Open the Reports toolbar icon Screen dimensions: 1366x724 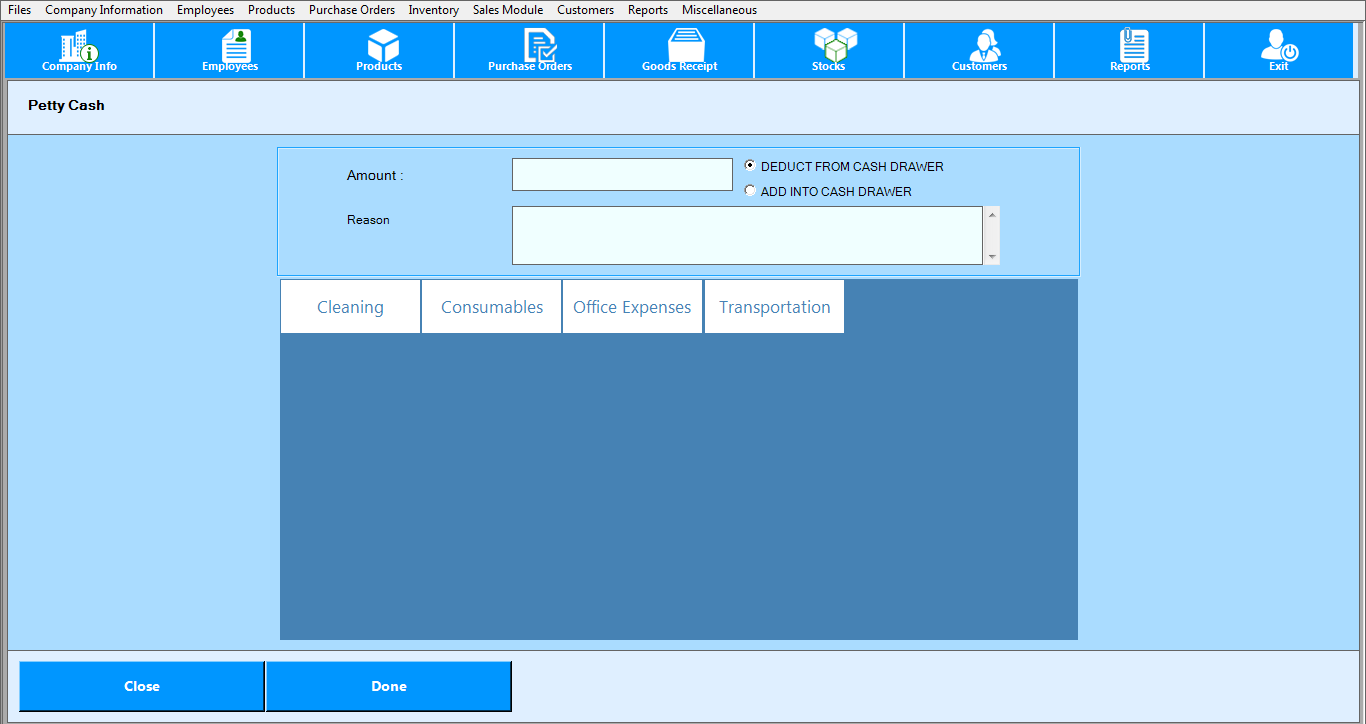(x=1130, y=48)
